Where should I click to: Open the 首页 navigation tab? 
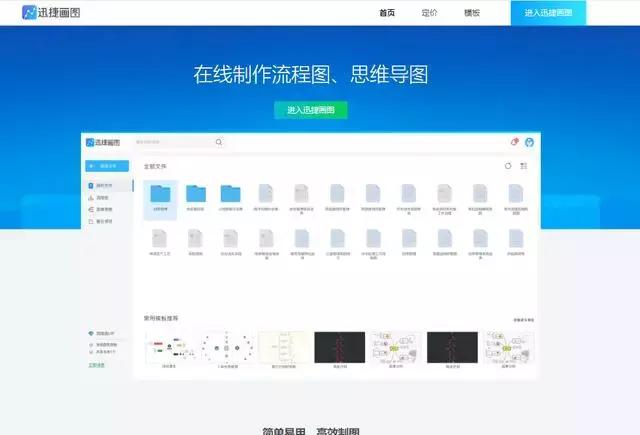click(x=387, y=13)
